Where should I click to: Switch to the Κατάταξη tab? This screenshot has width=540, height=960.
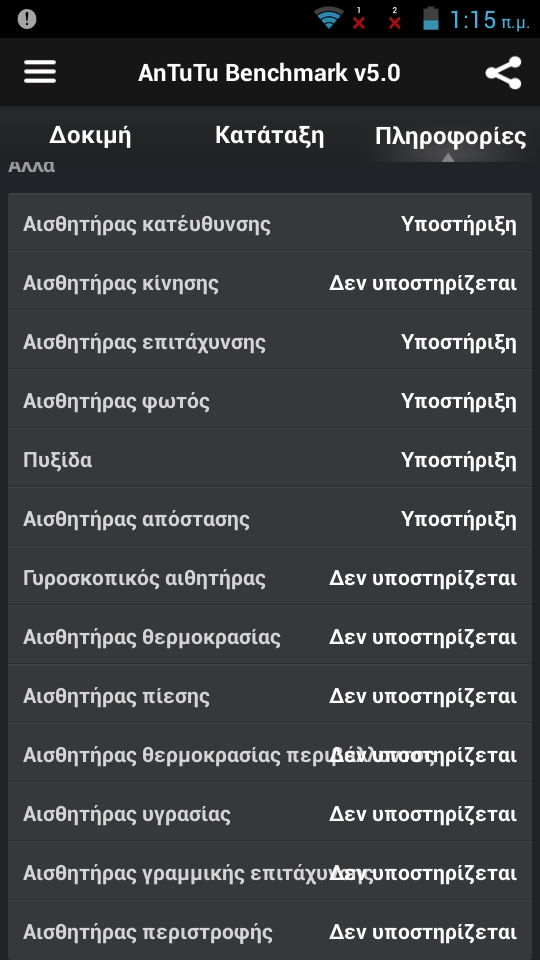click(x=269, y=135)
